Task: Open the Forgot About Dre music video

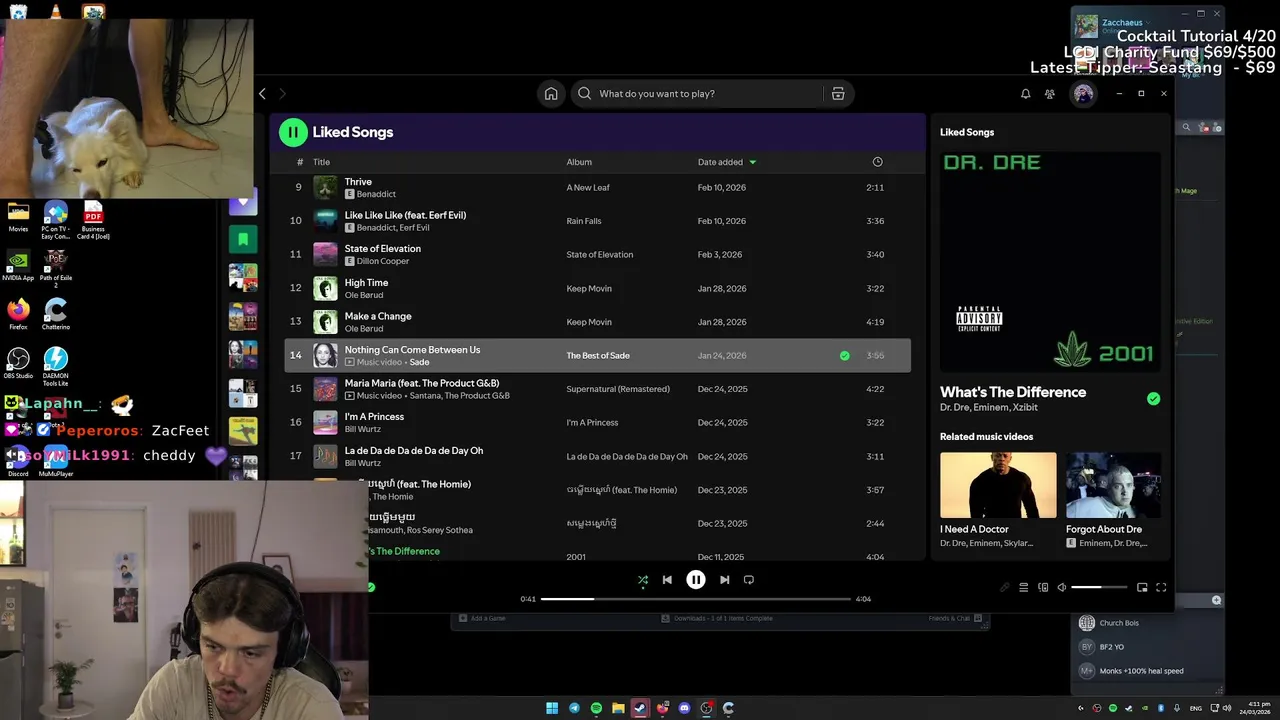Action: [x=1113, y=485]
